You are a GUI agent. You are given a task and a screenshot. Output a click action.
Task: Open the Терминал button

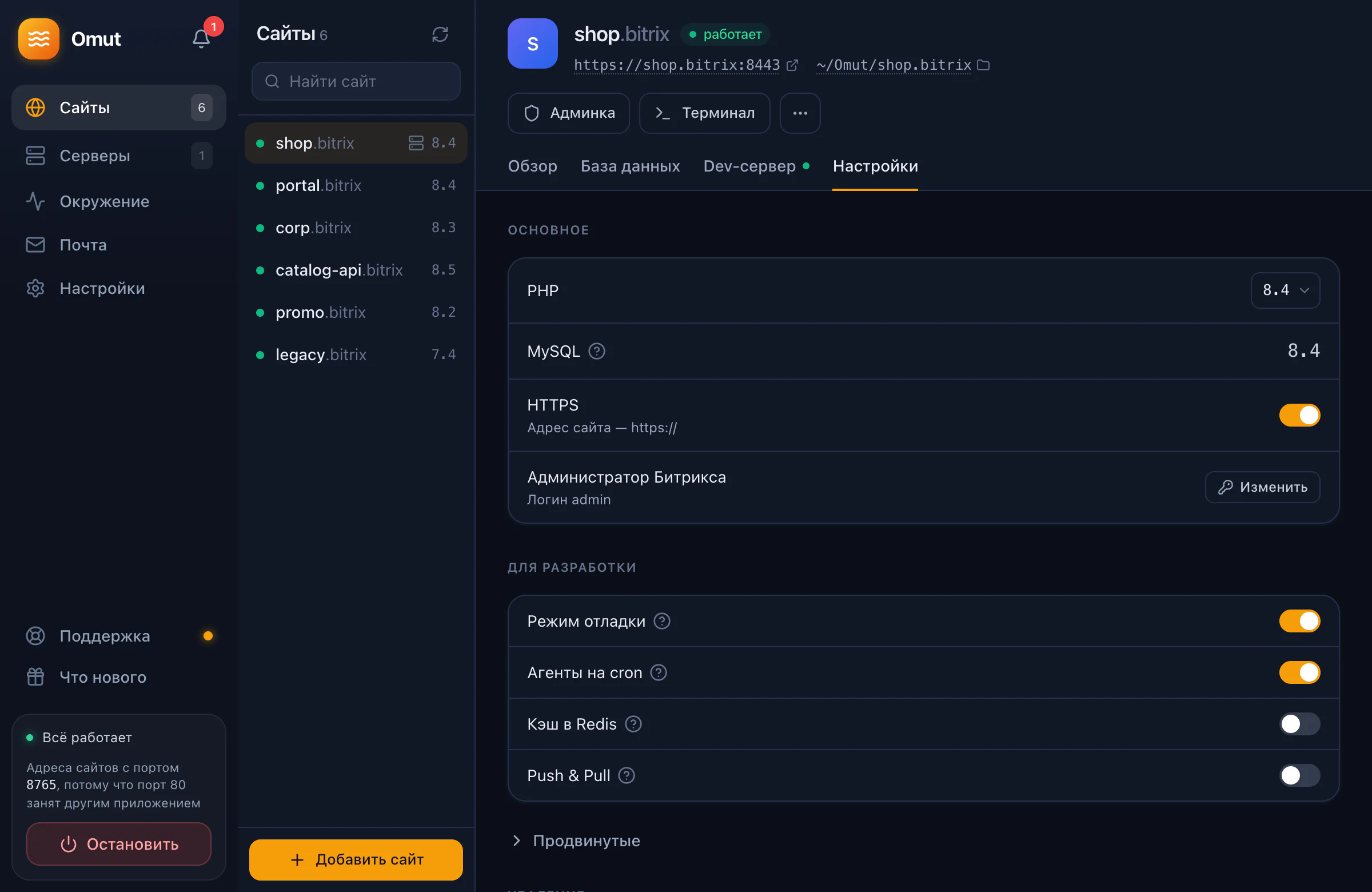click(x=704, y=113)
